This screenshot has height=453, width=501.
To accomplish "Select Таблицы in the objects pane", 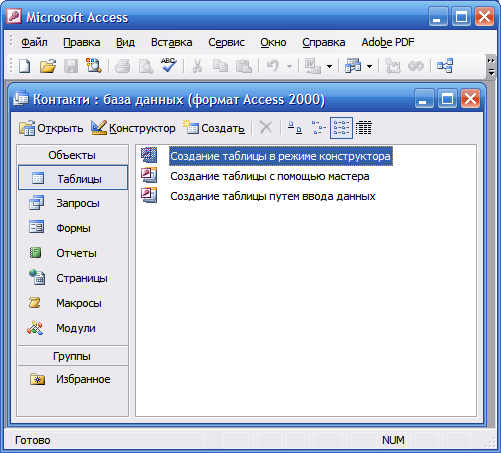I will tap(73, 178).
